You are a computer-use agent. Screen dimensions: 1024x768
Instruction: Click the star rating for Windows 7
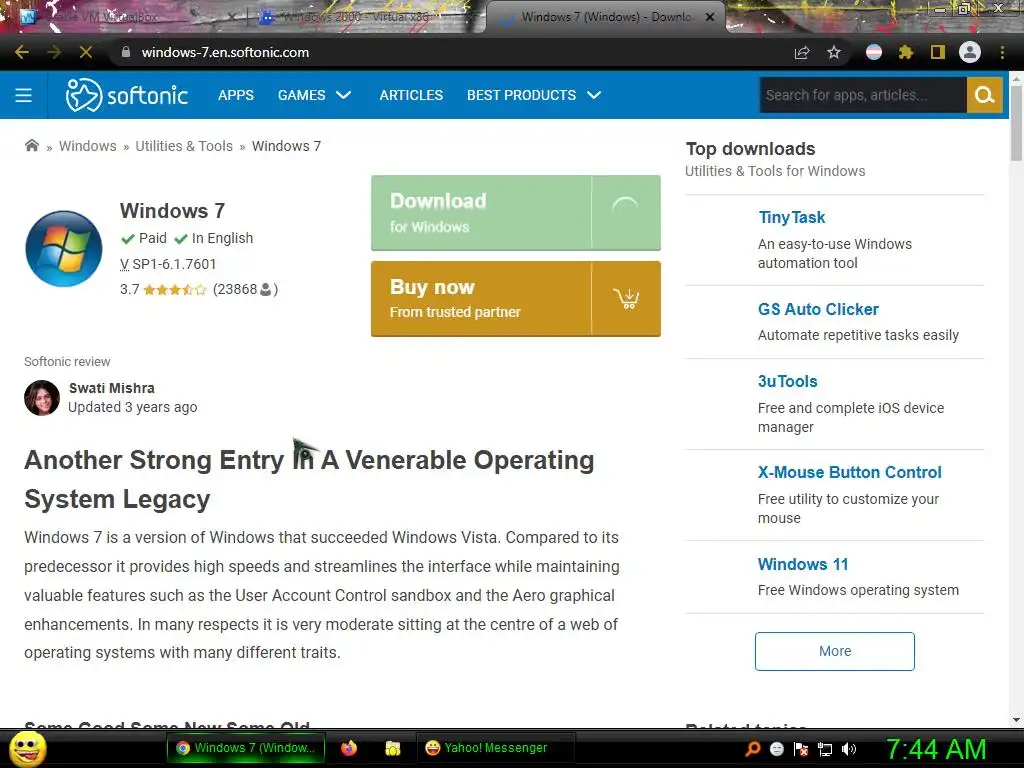point(174,289)
